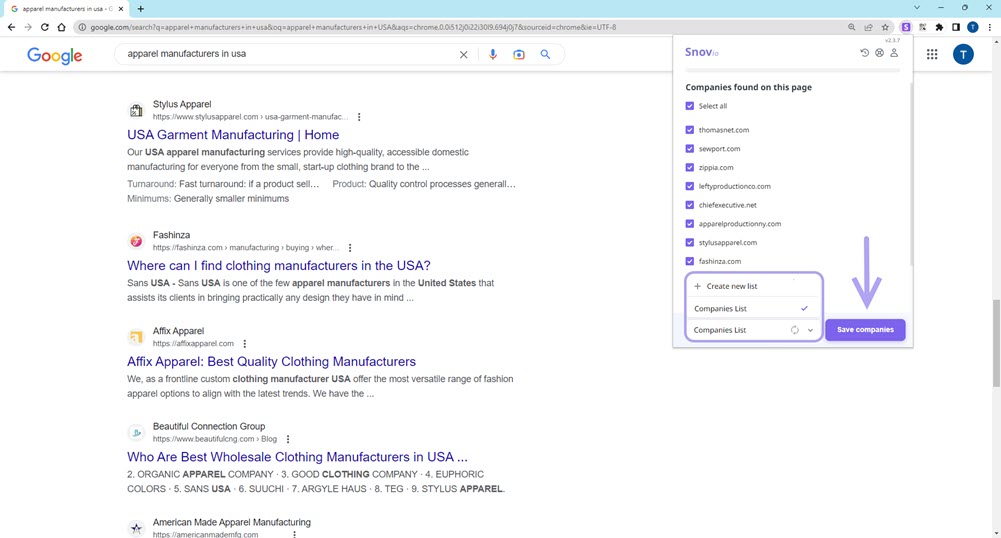Open Snov.io account profile icon

coord(894,53)
